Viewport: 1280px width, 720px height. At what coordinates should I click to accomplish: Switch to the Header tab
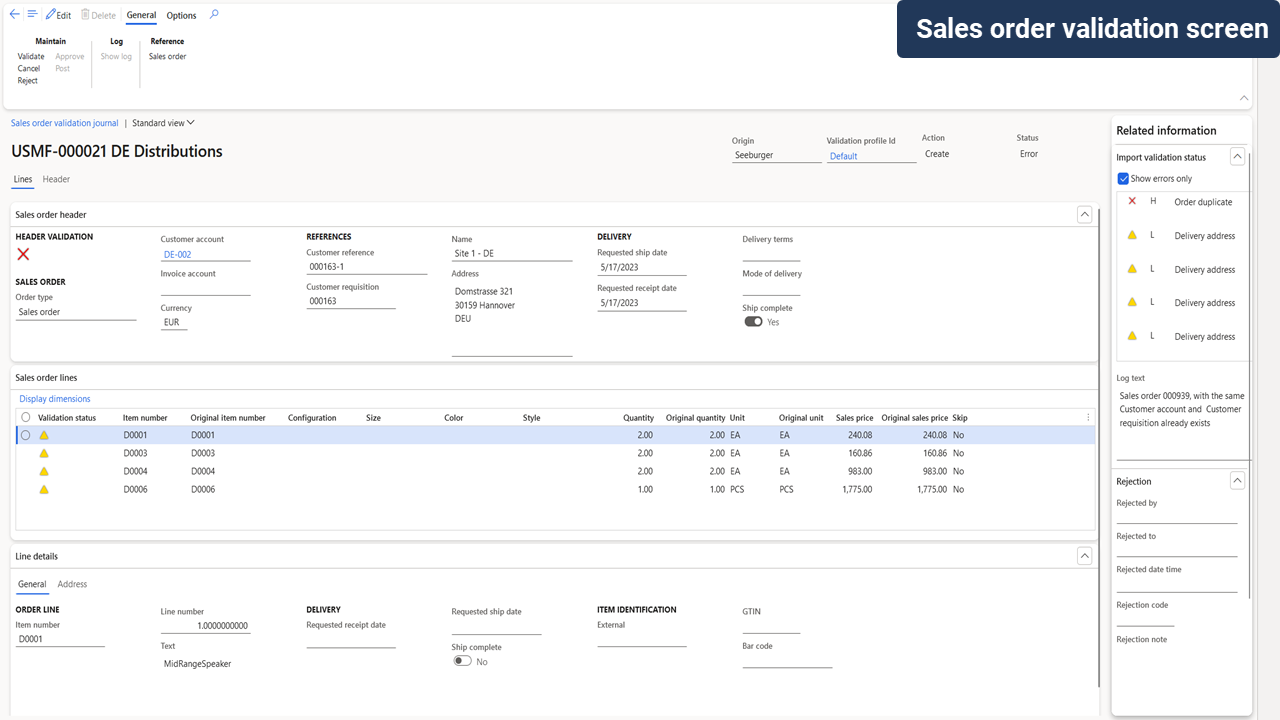pos(56,179)
